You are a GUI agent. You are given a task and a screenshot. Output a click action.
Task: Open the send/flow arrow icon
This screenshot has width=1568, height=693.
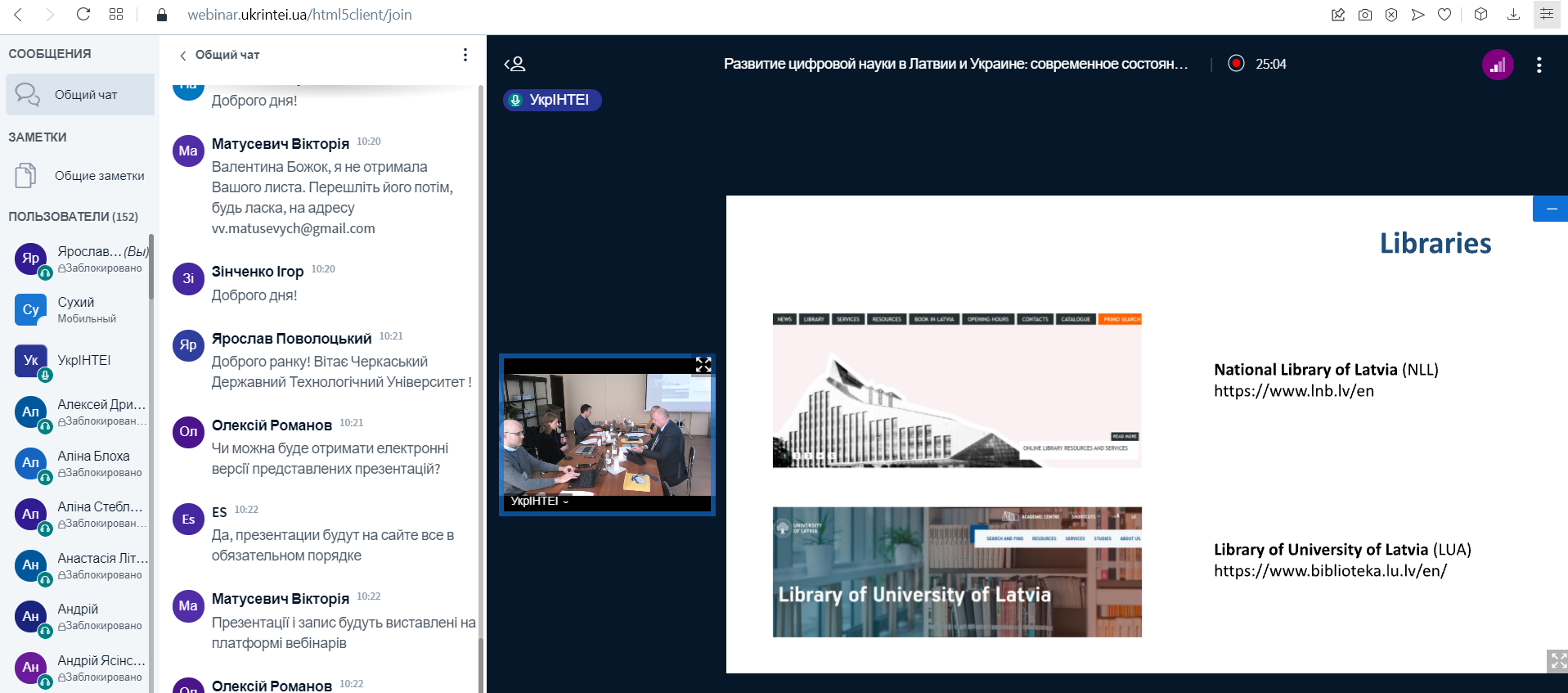pyautogui.click(x=1417, y=15)
